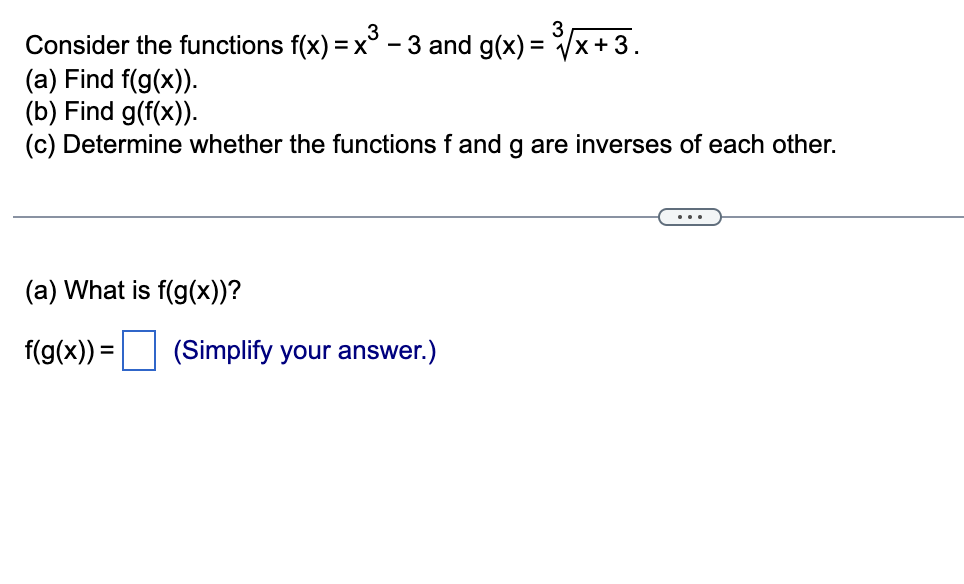Click the exponent 3 in x³

tap(372, 33)
